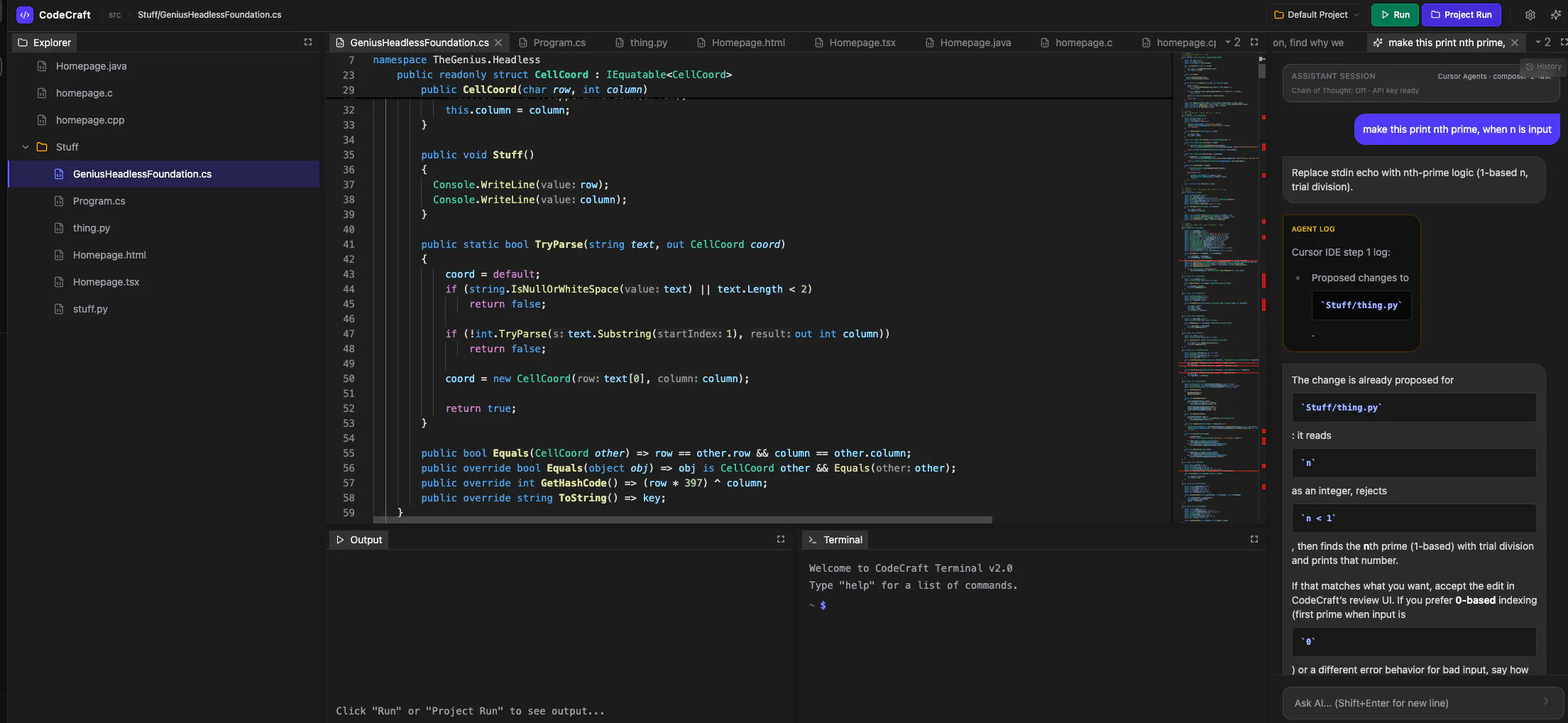Screen dimensions: 1568x723
Task: Maximize the editor tab panel
Action: click(x=1254, y=43)
